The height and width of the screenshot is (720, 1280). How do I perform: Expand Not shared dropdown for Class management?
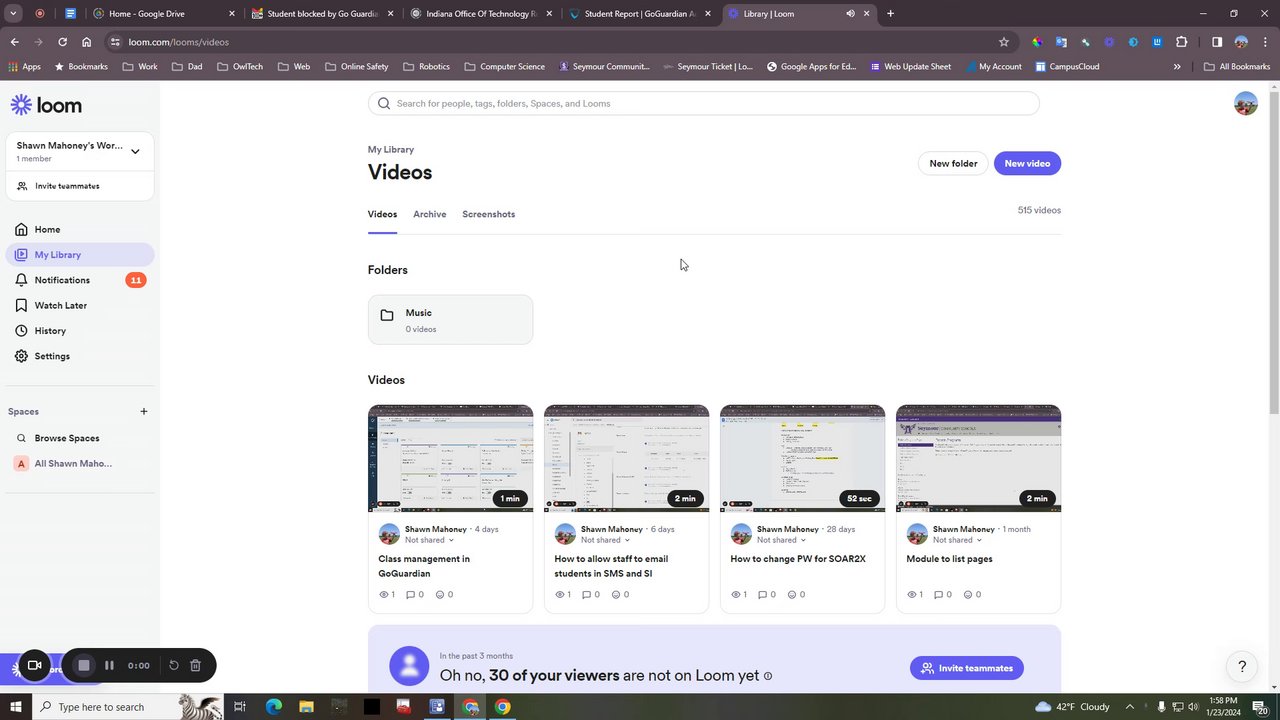tap(429, 540)
